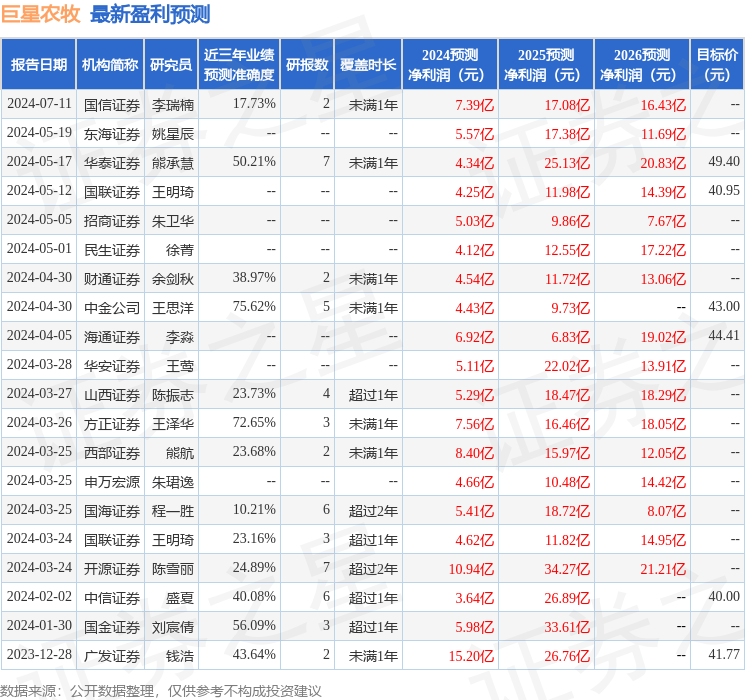This screenshot has width=745, height=700.
Task: Select the 广发证券 institution cell
Action: pos(112,655)
